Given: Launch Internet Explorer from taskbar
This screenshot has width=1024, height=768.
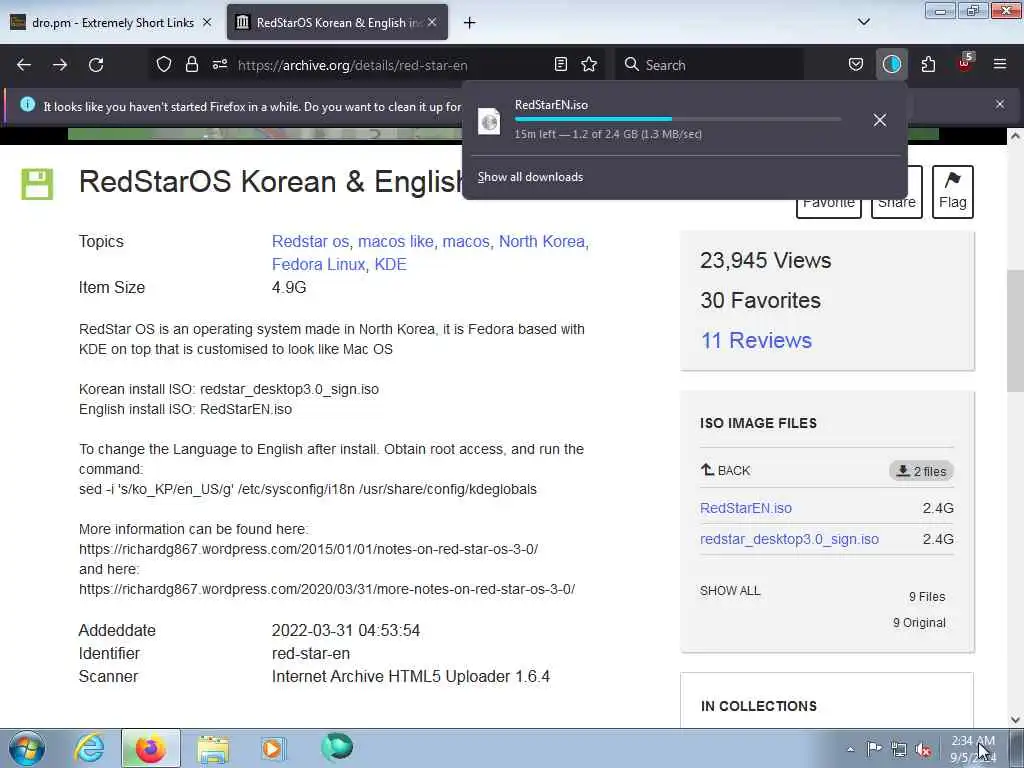Looking at the screenshot, I should pyautogui.click(x=89, y=749).
